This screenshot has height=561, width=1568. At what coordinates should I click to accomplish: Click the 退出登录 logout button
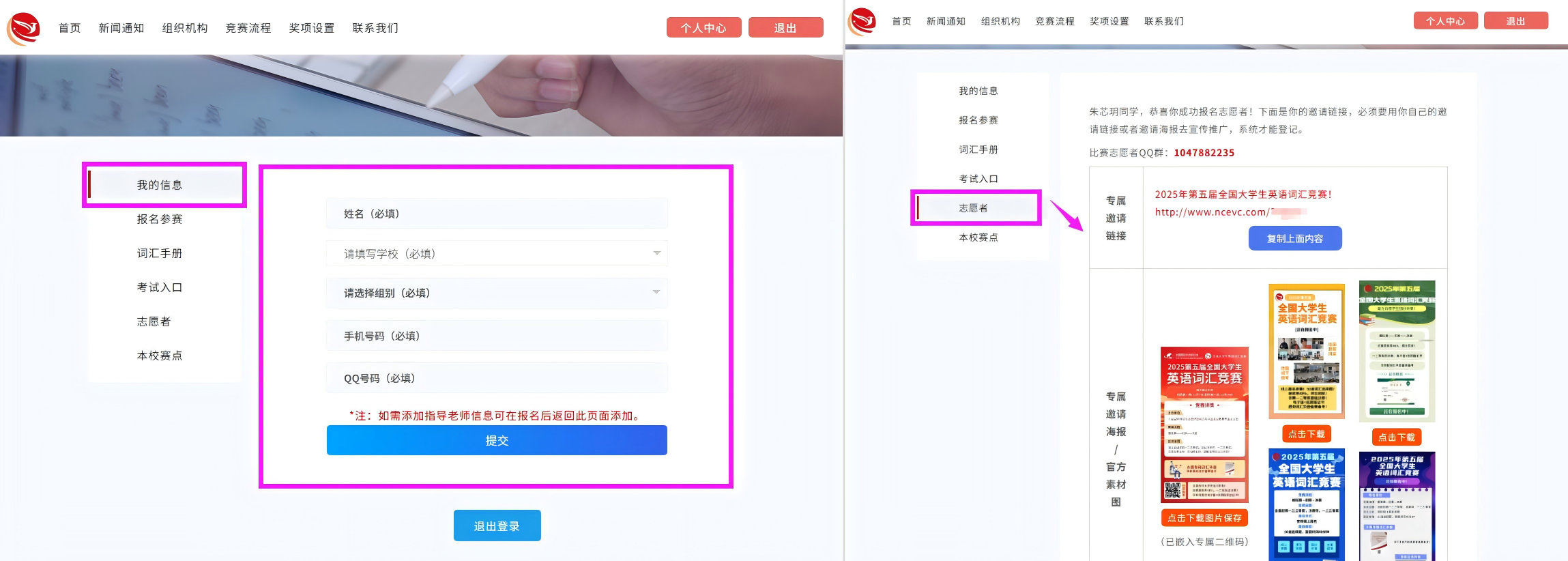(x=497, y=526)
